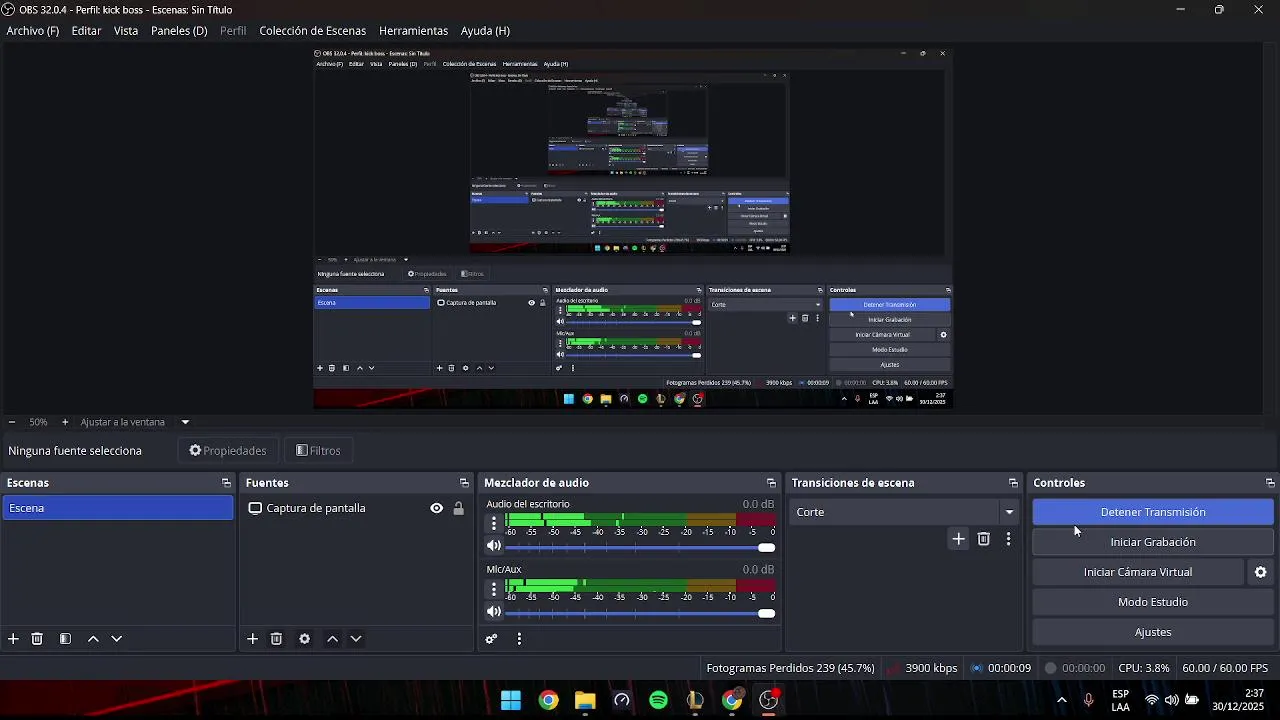Zoom out preview with minus icon
This screenshot has width=1280, height=720.
(12, 422)
